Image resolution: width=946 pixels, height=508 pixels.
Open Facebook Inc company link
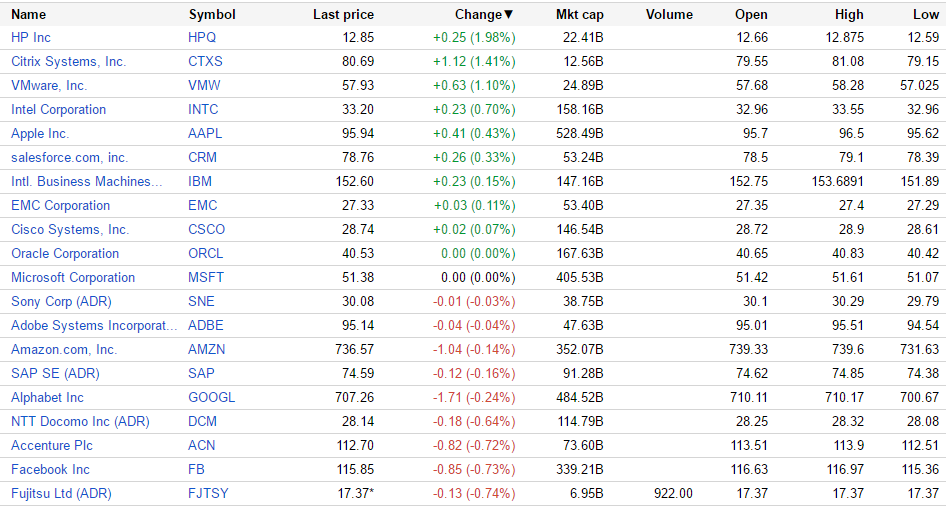(50, 469)
